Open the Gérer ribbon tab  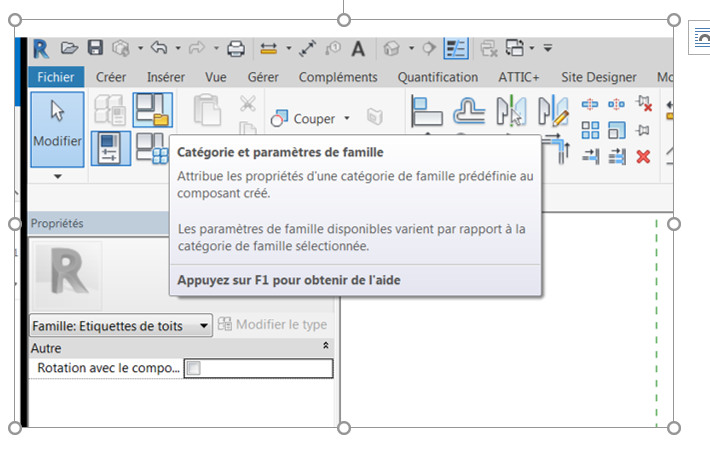click(263, 77)
